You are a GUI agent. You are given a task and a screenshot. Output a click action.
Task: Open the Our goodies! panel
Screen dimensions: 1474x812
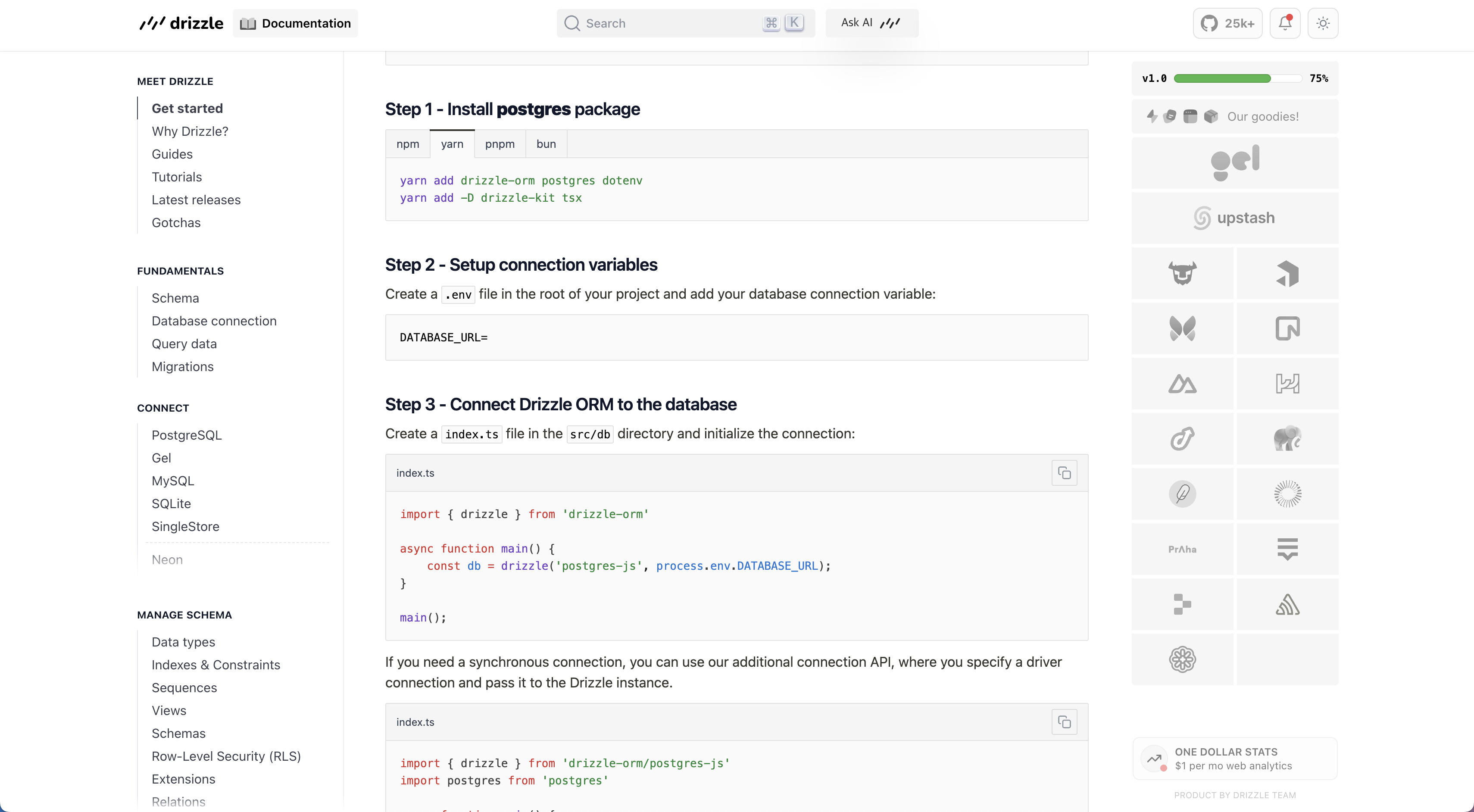click(x=1235, y=117)
